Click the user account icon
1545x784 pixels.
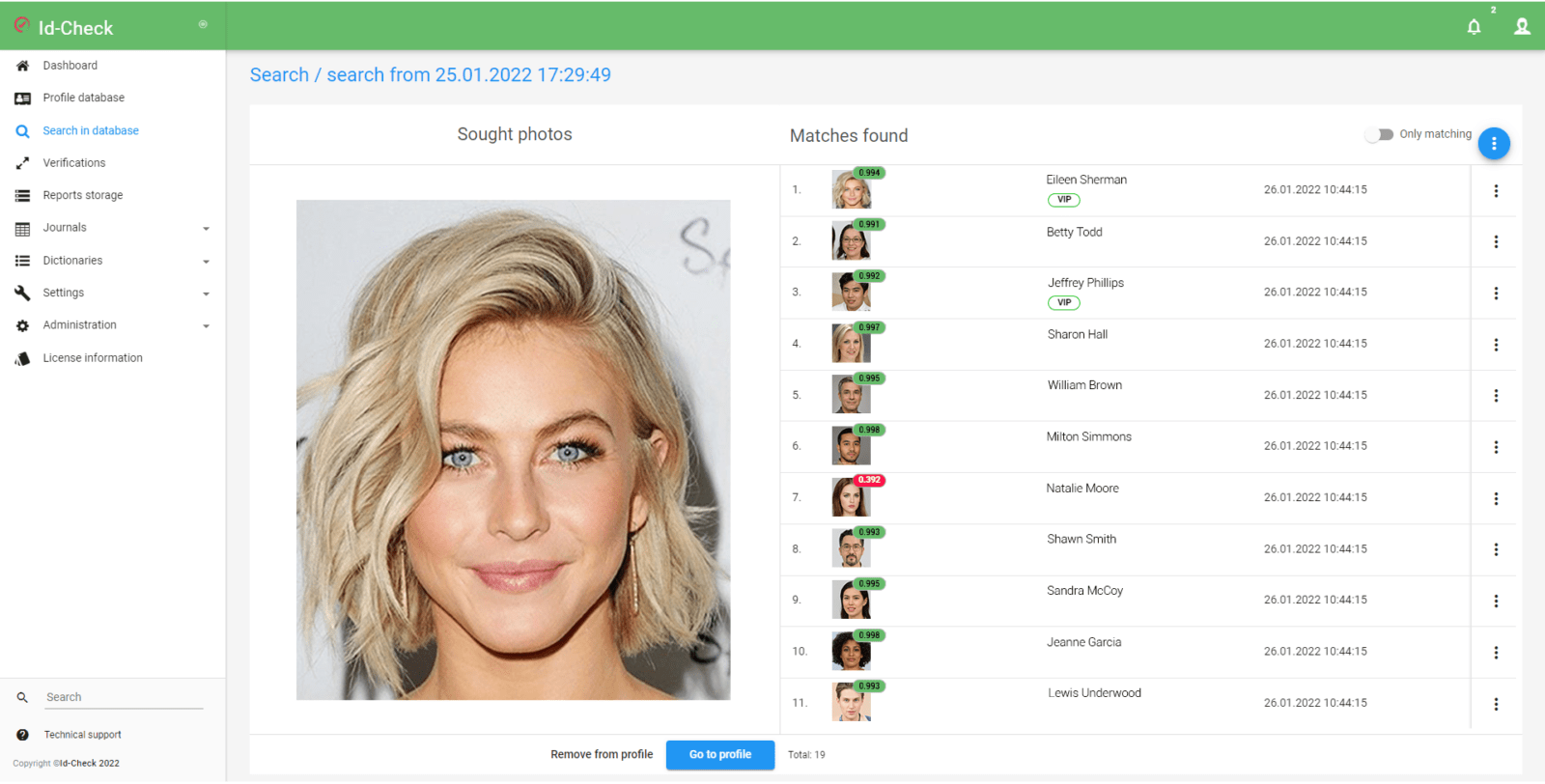[1522, 27]
